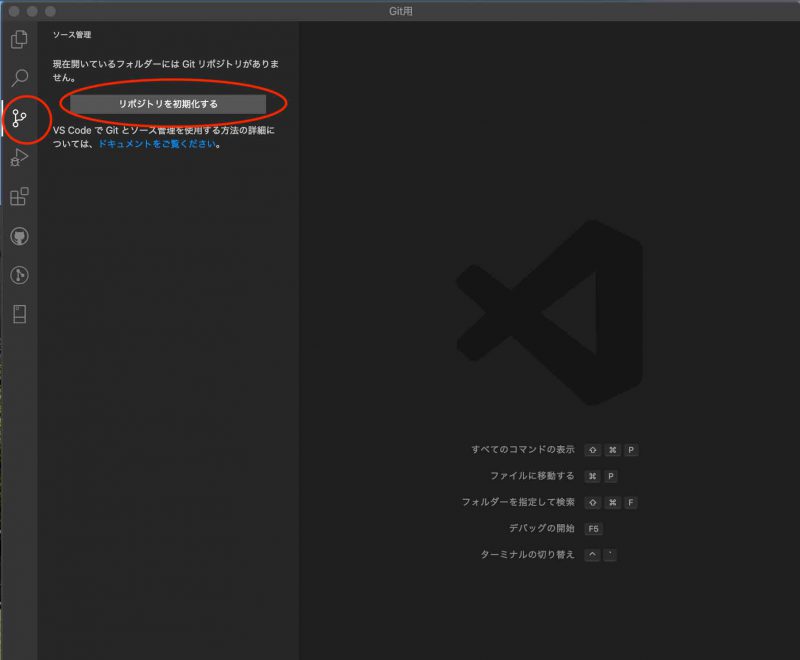Click the F5 key hint

(x=593, y=529)
